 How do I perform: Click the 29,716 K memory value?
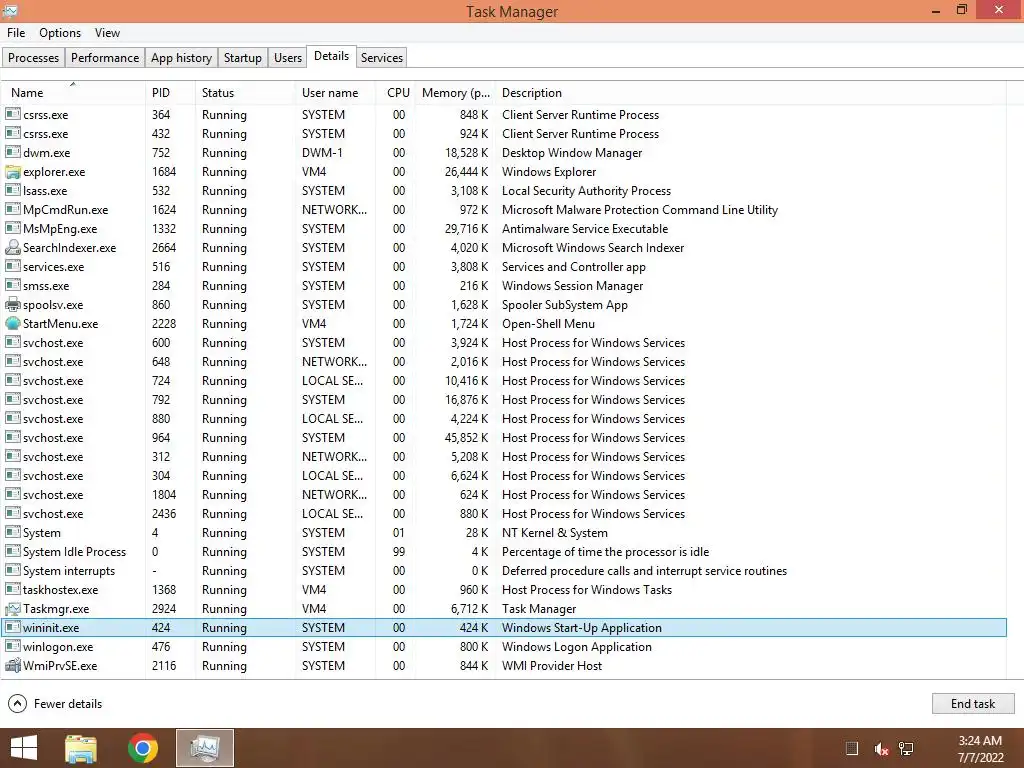tap(466, 229)
